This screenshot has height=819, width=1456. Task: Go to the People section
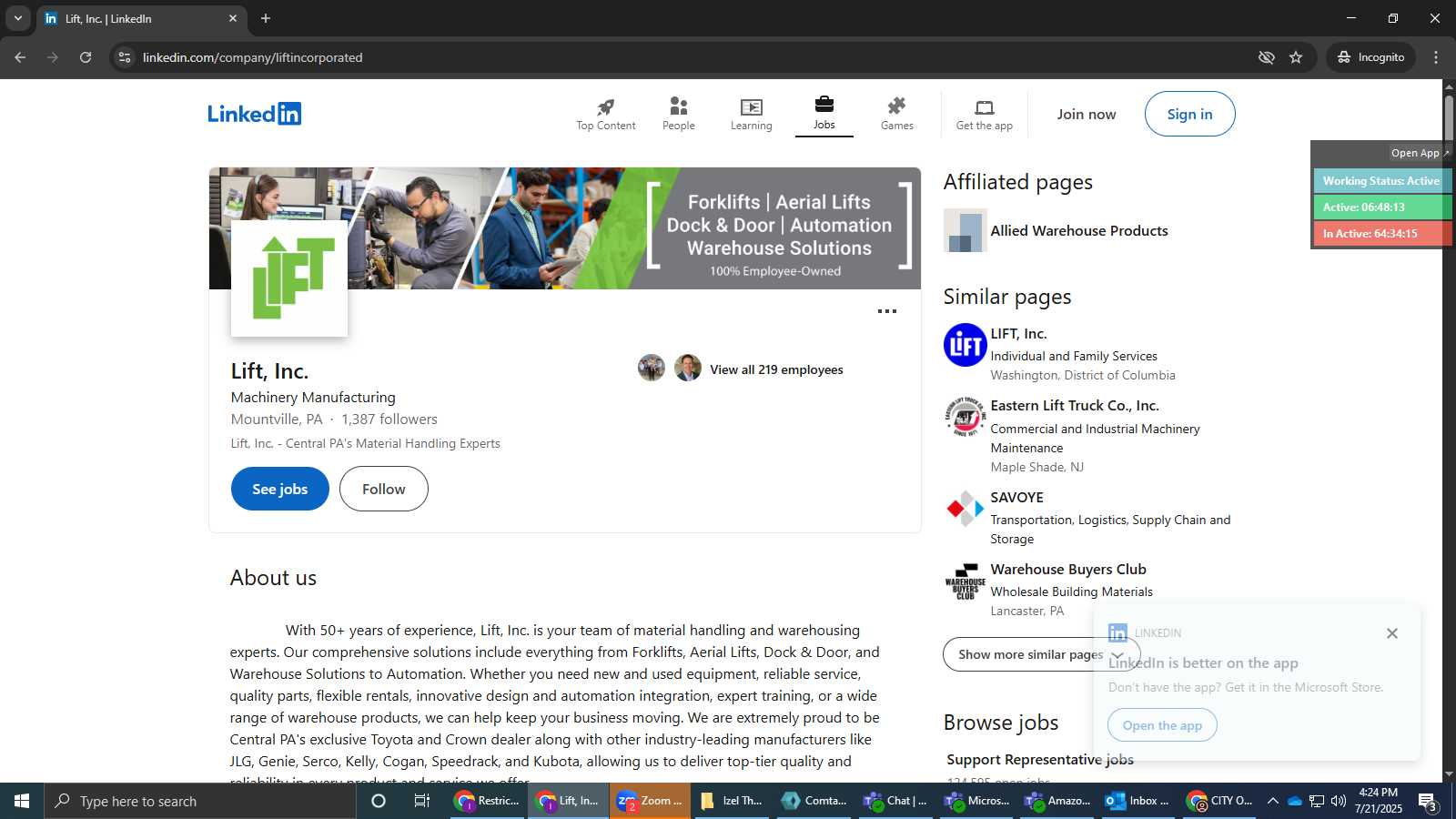click(678, 115)
